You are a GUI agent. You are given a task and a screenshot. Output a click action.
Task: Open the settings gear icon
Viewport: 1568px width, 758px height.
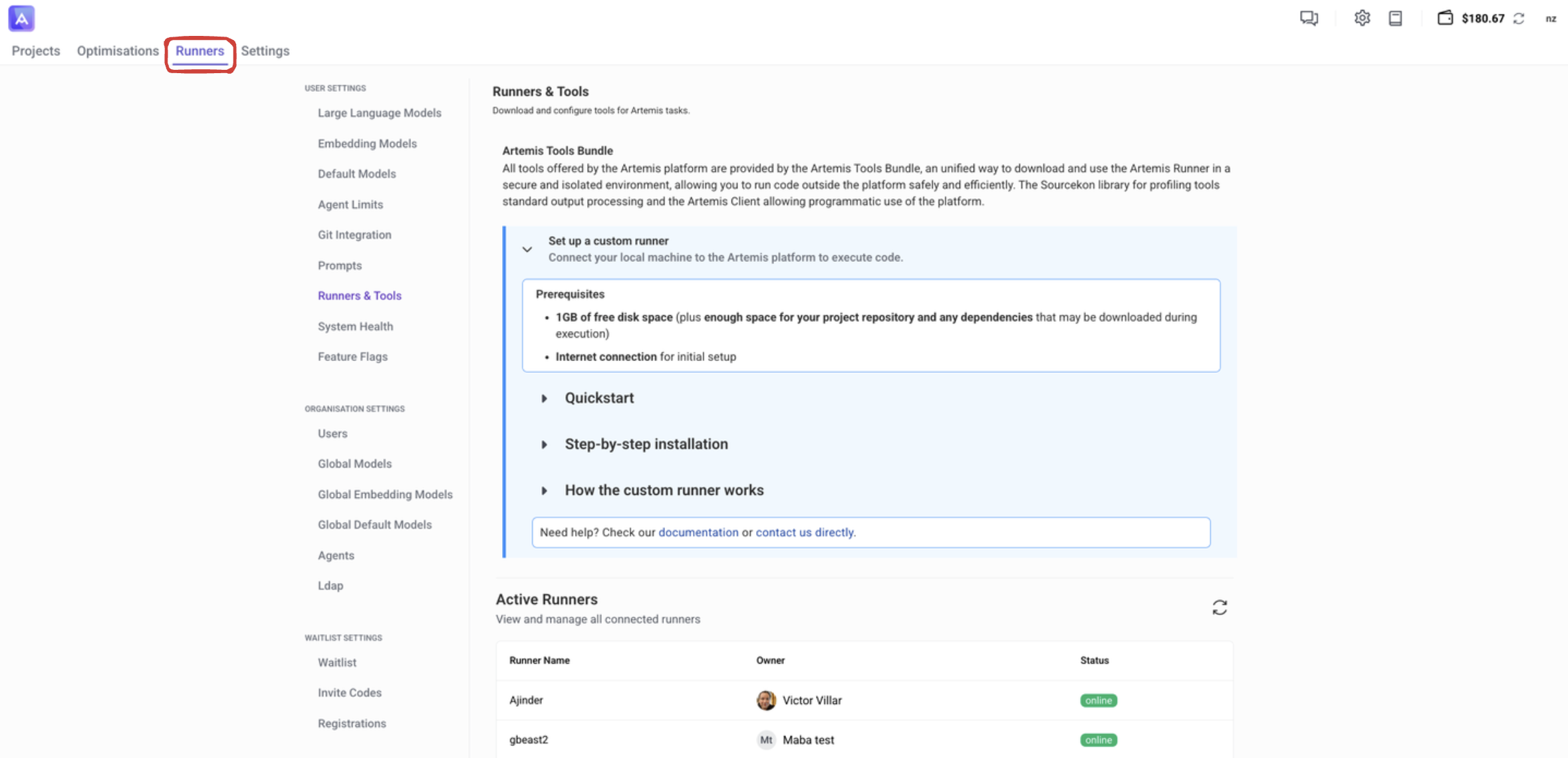point(1362,18)
